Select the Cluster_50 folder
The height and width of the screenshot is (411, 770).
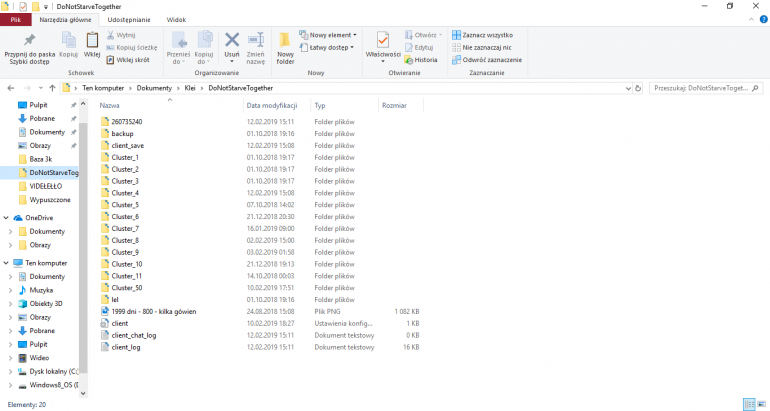(x=127, y=288)
